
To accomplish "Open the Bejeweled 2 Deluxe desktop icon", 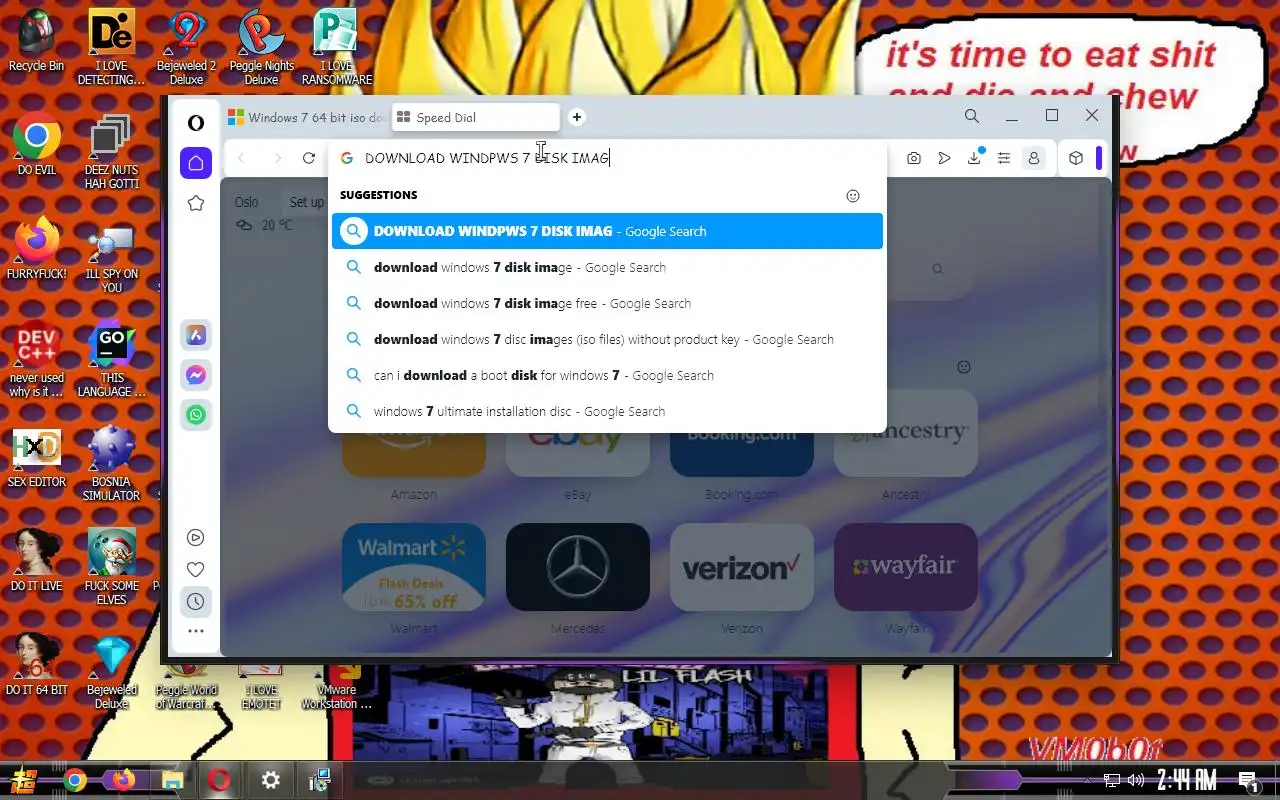I will click(x=186, y=47).
